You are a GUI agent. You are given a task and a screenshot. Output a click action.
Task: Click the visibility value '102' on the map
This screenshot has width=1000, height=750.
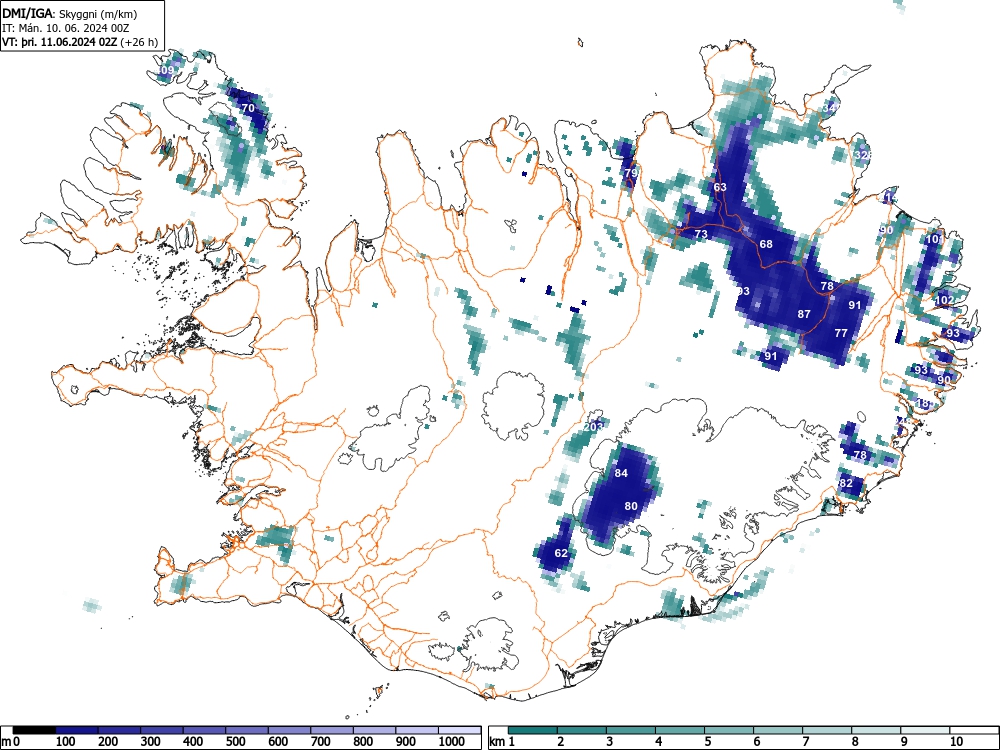(x=945, y=300)
